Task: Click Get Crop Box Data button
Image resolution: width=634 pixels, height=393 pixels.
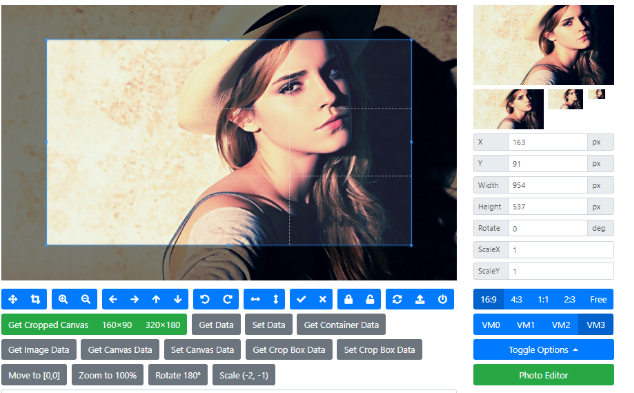Action: click(x=289, y=350)
